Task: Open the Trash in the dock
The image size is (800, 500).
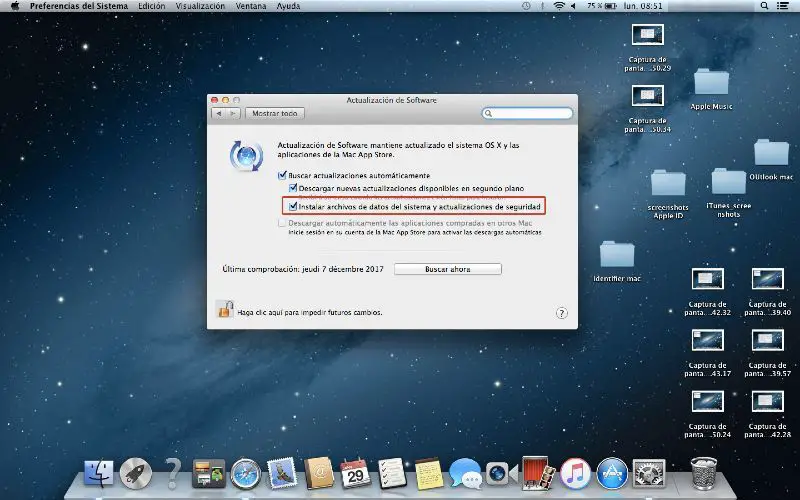Action: click(x=704, y=473)
